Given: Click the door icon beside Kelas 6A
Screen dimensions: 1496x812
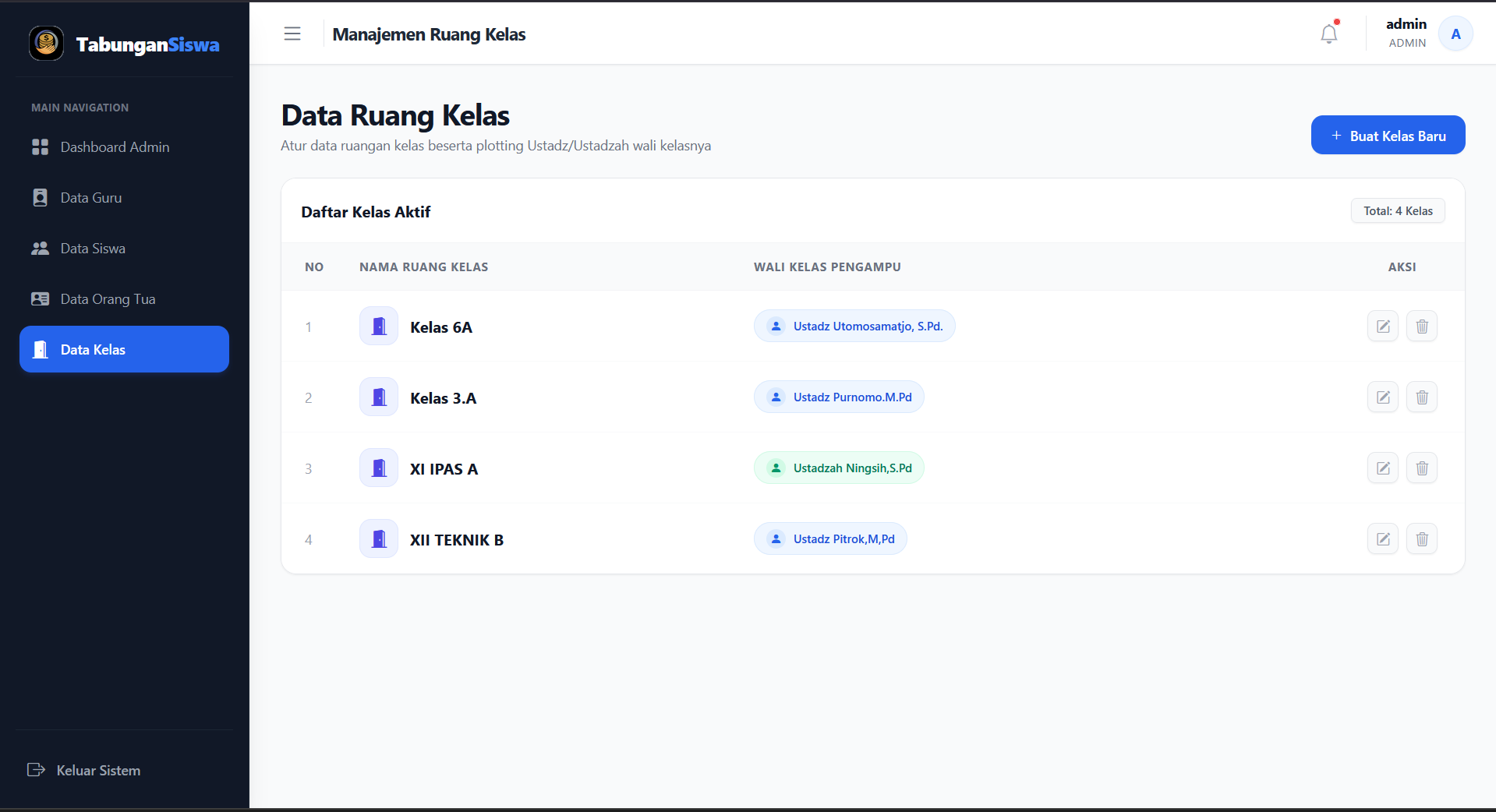Looking at the screenshot, I should (x=379, y=327).
